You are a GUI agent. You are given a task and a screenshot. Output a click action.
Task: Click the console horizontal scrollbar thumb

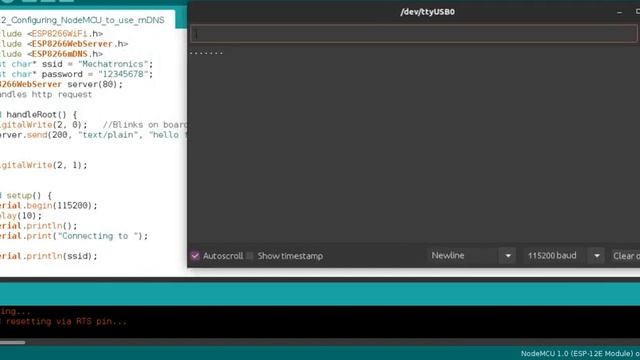[12, 342]
